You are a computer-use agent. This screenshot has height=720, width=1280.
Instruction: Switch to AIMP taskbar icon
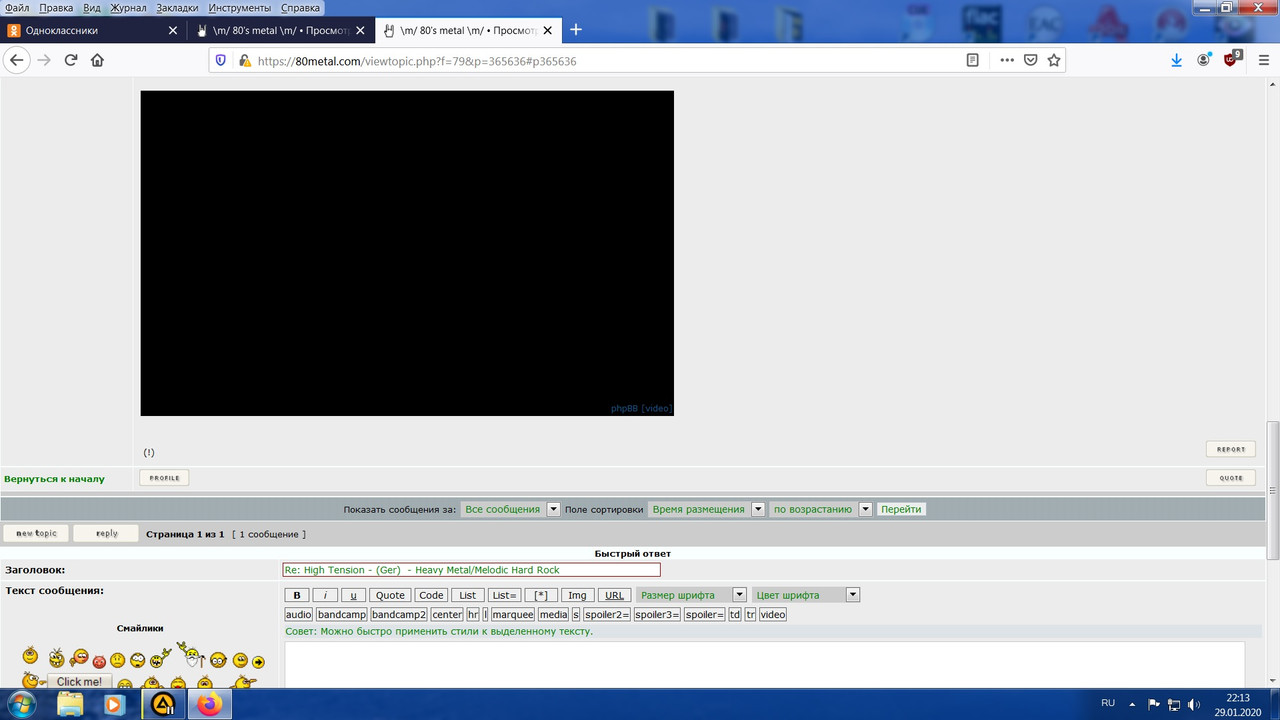click(x=161, y=704)
